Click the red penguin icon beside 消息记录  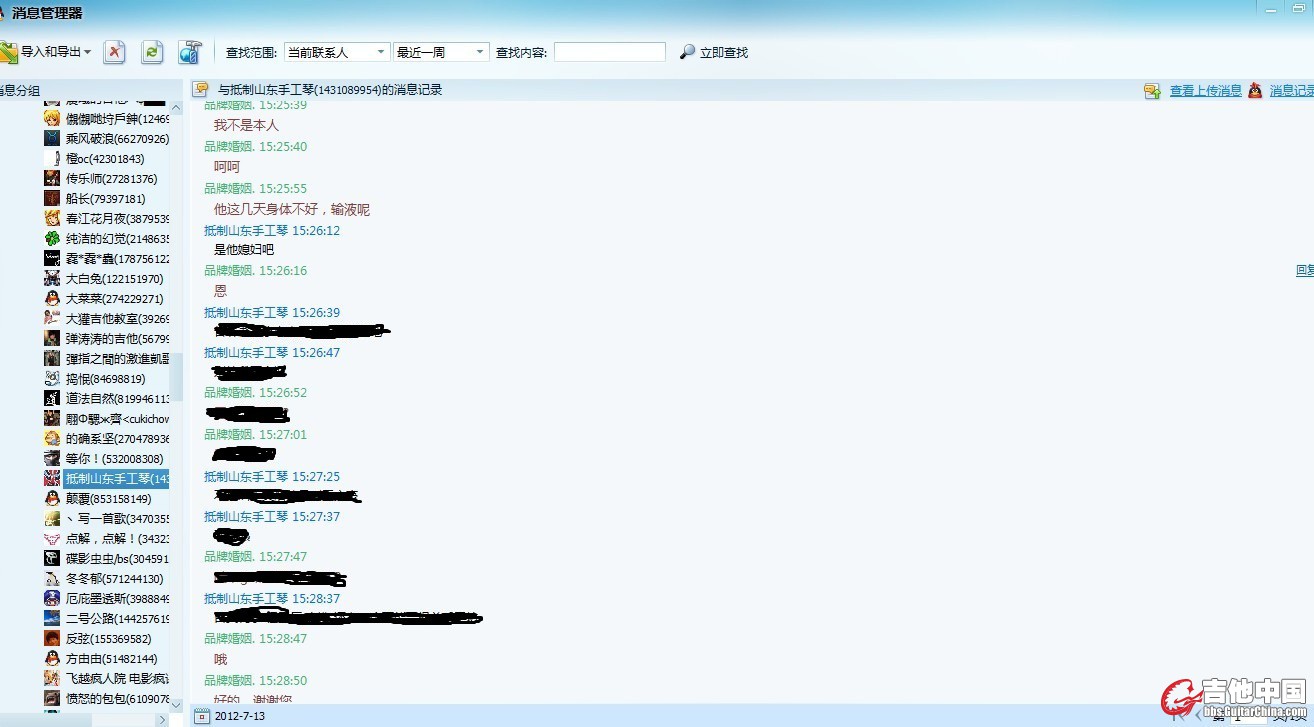click(1254, 91)
